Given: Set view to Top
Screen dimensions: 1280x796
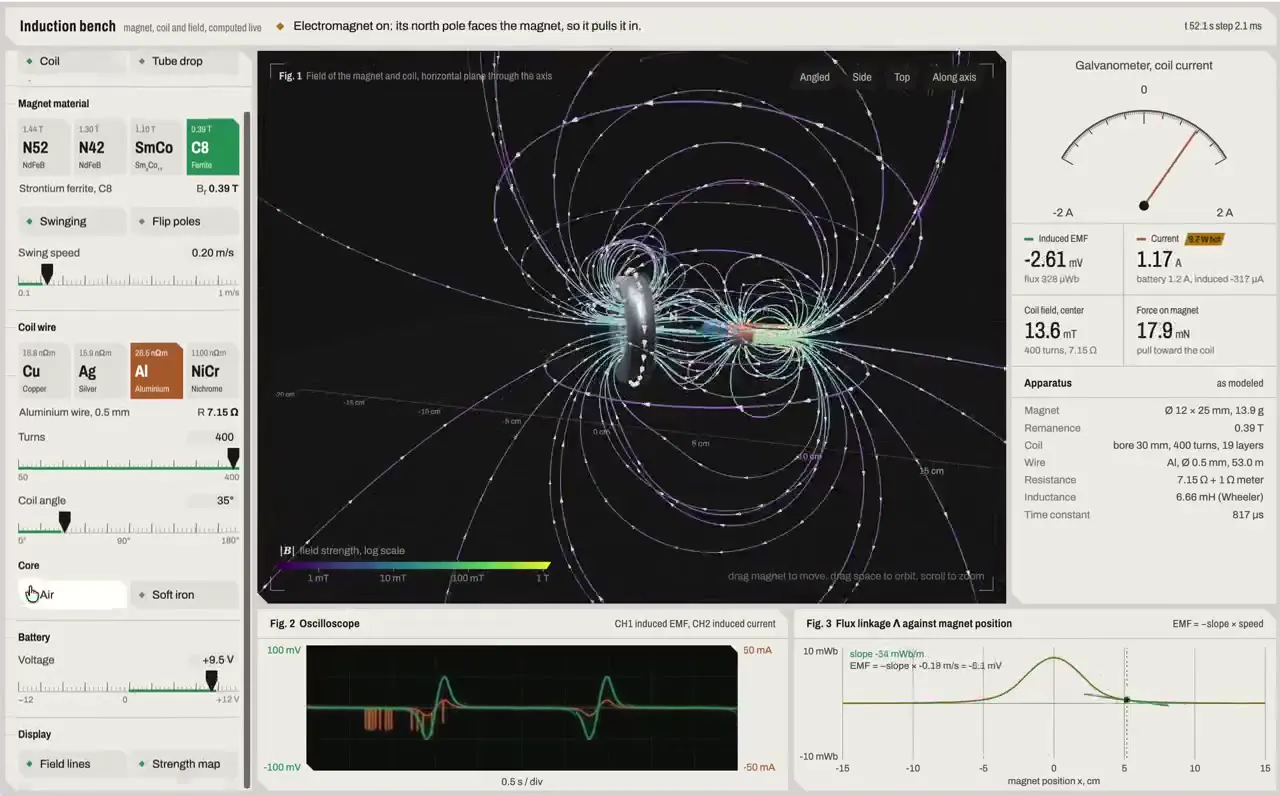Looking at the screenshot, I should point(902,77).
